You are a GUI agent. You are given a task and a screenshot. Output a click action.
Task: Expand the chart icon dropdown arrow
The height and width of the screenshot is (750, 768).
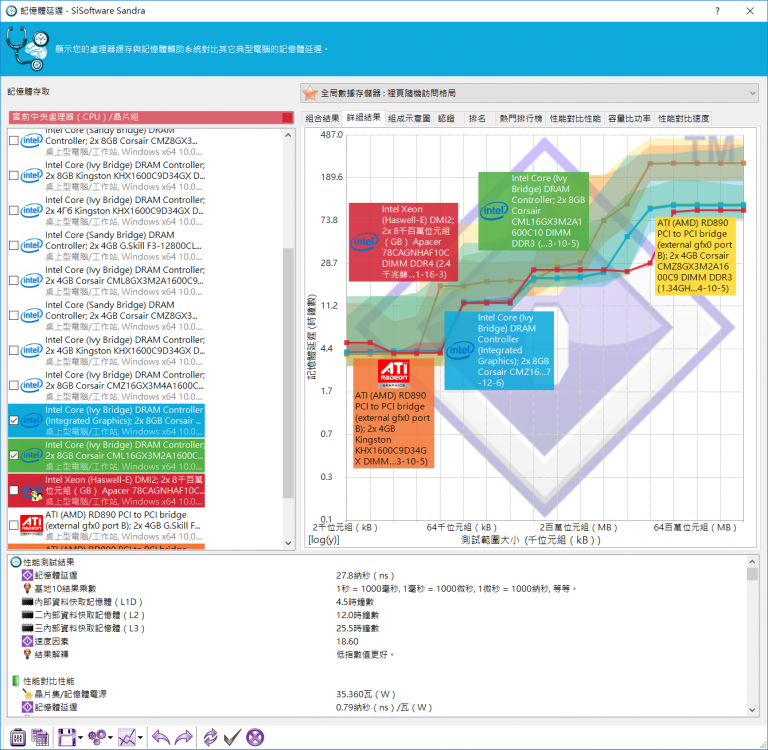tap(141, 737)
